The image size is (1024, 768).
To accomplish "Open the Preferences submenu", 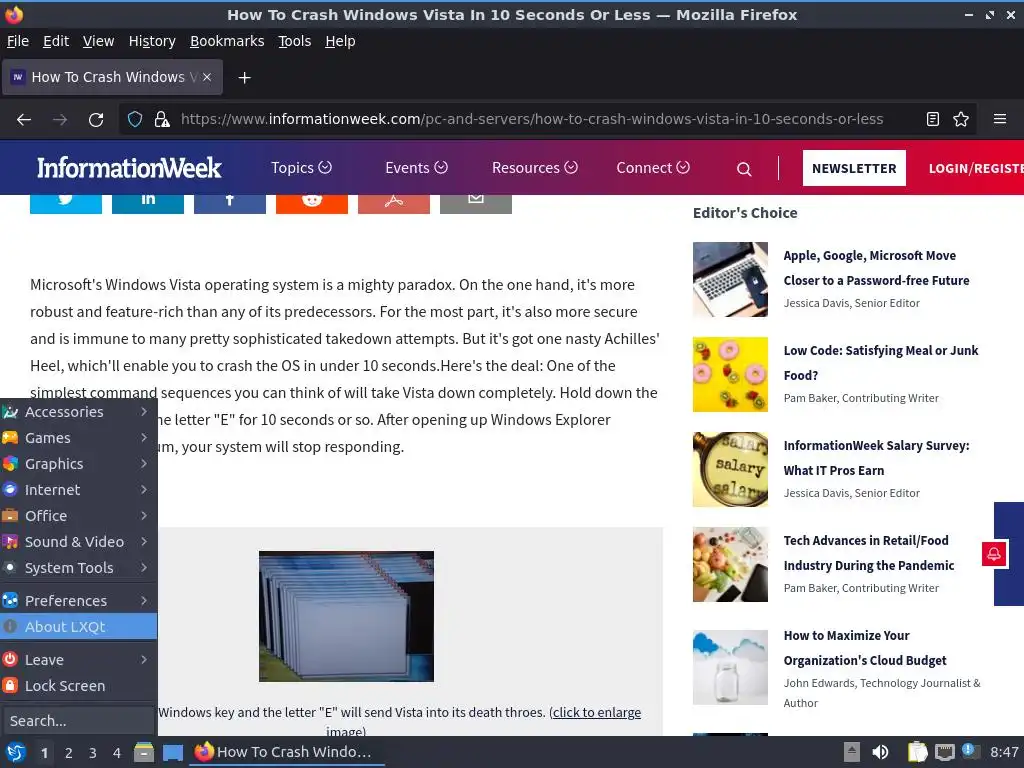I will pyautogui.click(x=78, y=601).
